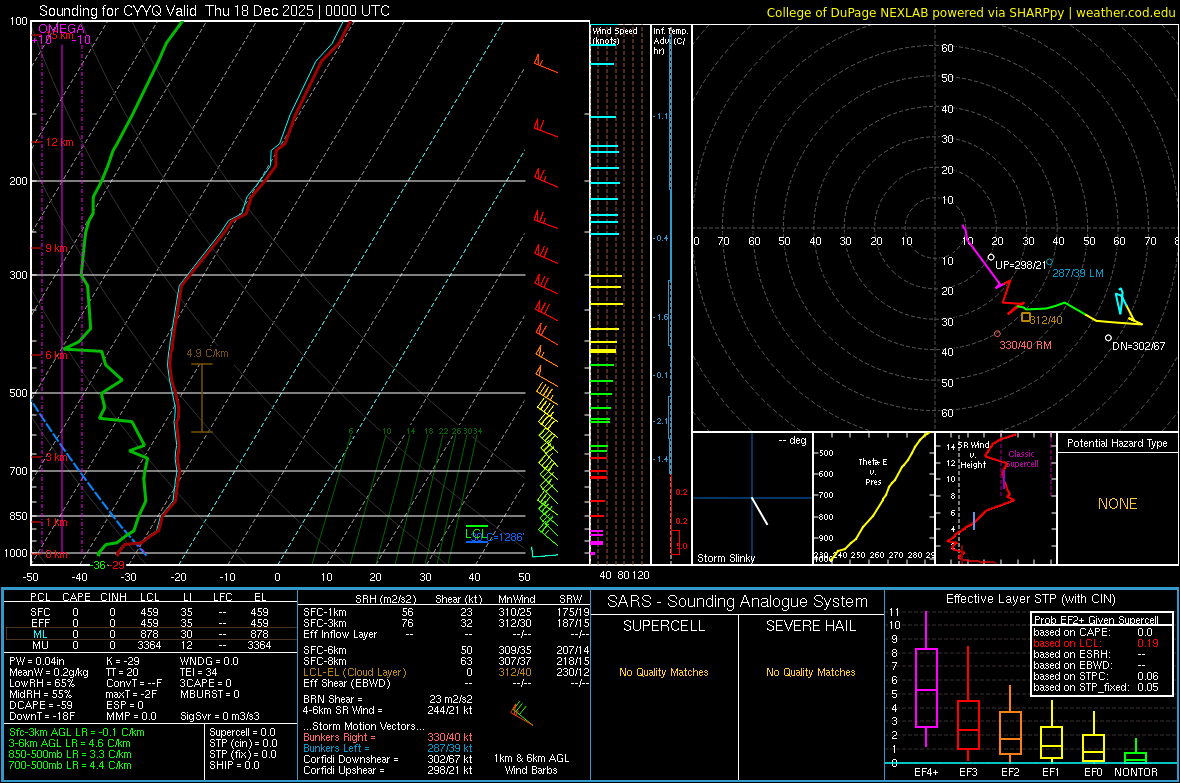Click the 'Prob EF2+ Given Supercell' legend header

click(x=1096, y=620)
